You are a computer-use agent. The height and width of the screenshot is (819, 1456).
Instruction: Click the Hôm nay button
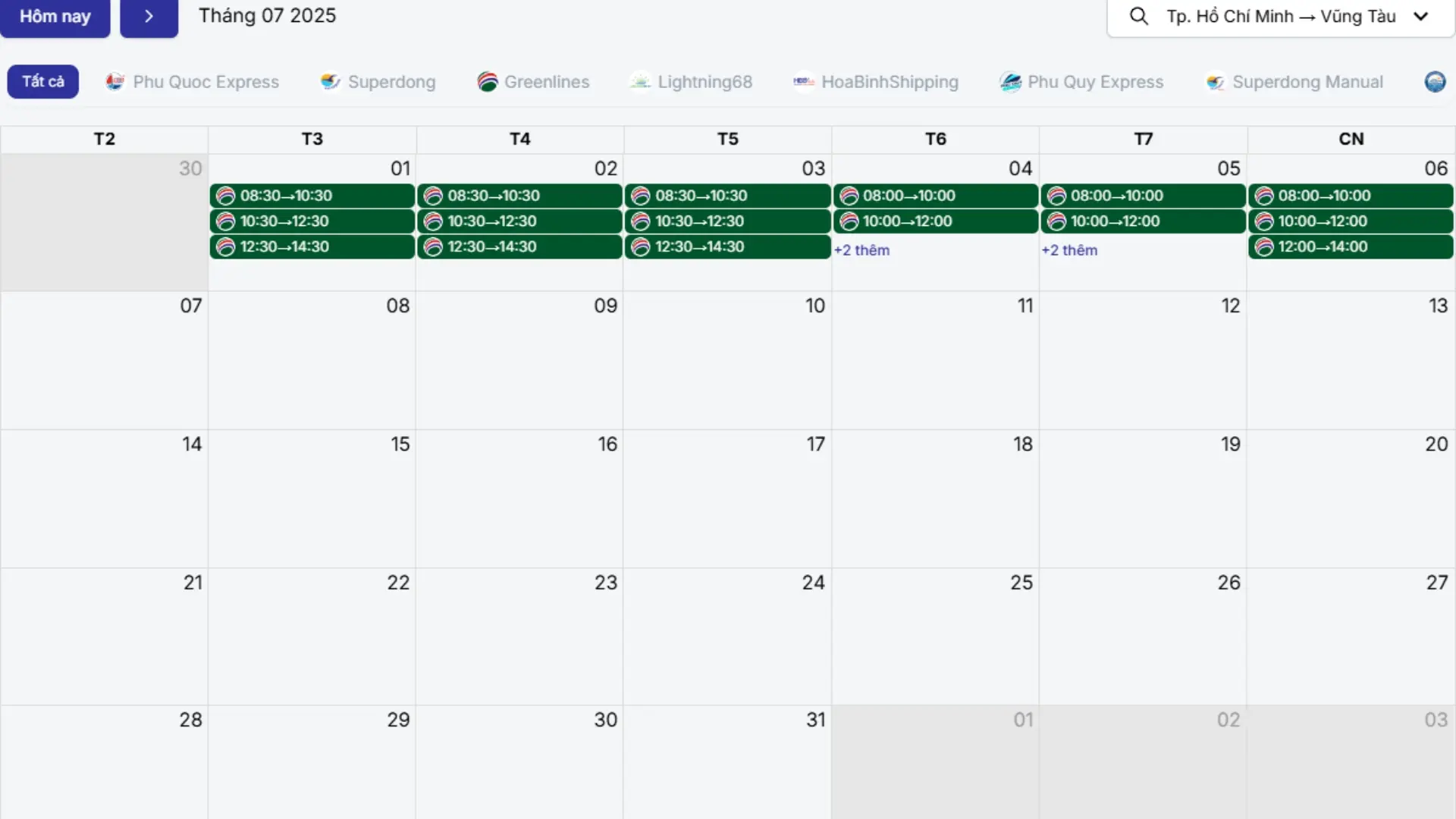click(55, 17)
